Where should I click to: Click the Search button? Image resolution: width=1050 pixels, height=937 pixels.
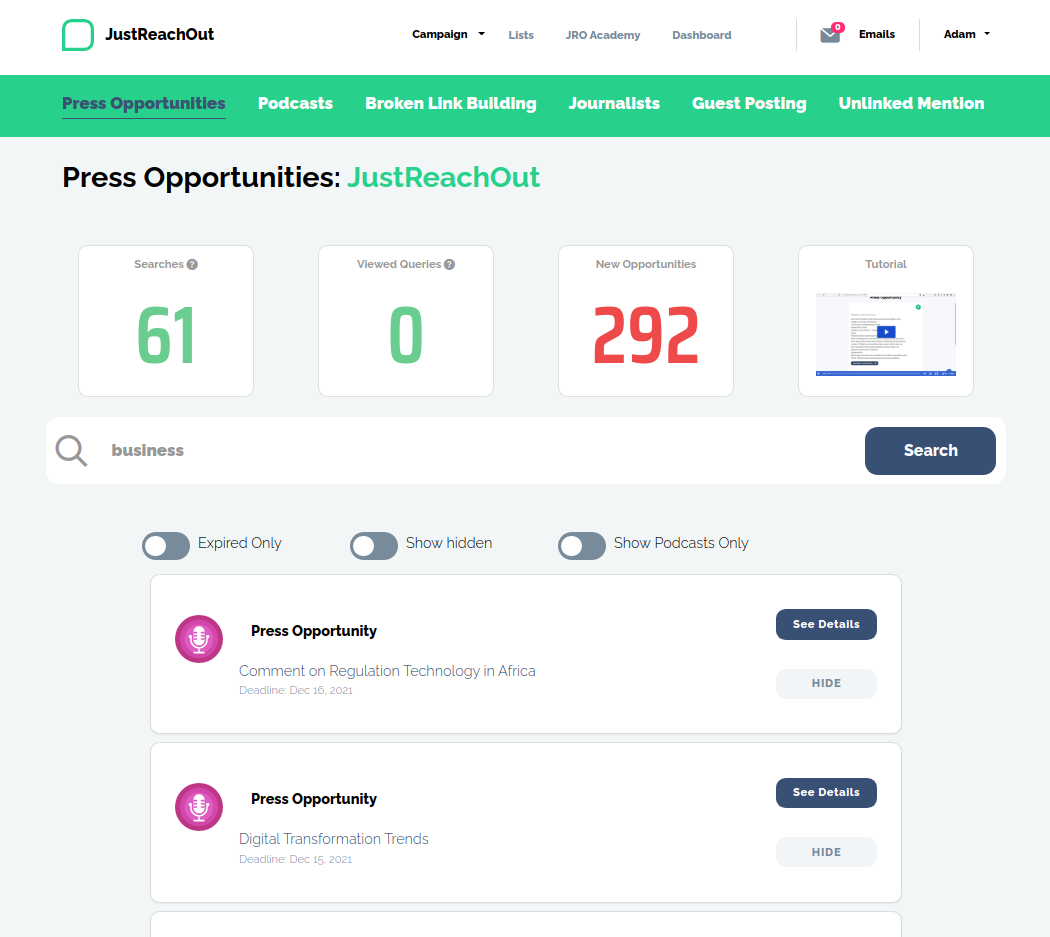[930, 451]
